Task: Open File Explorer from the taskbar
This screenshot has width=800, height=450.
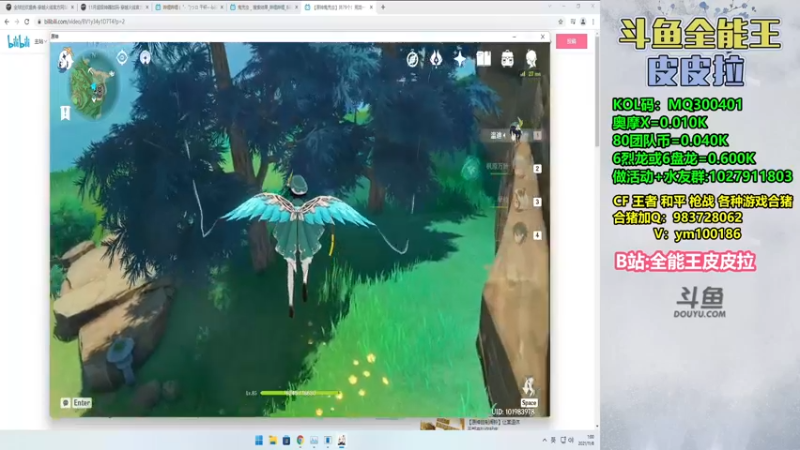Action: tap(272, 440)
